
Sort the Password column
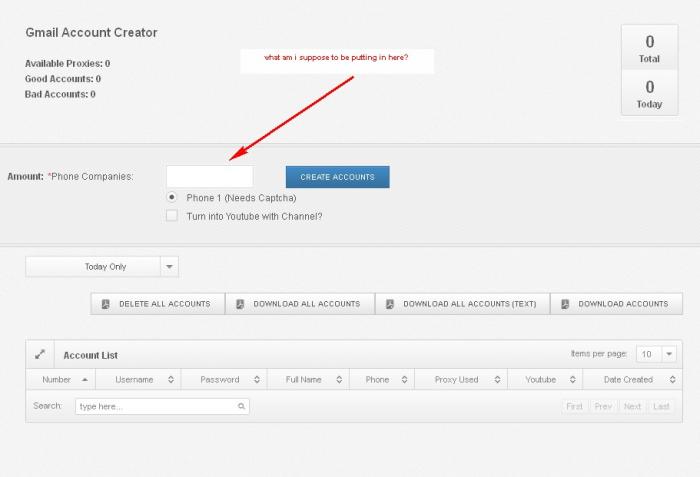(257, 380)
